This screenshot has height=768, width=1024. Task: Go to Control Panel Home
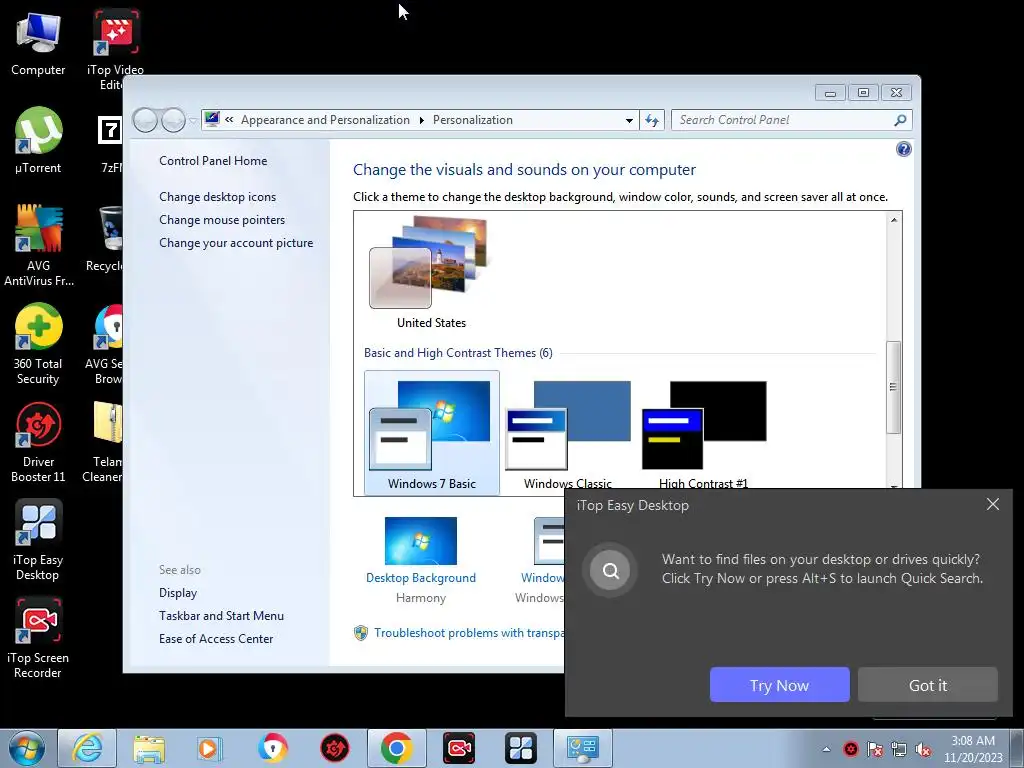coord(213,161)
